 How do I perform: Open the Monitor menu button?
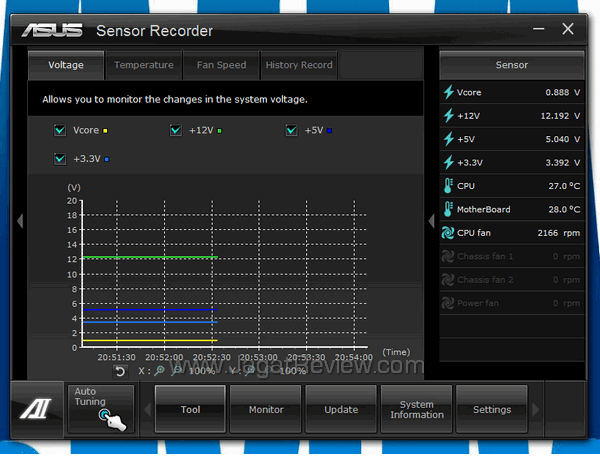[266, 409]
